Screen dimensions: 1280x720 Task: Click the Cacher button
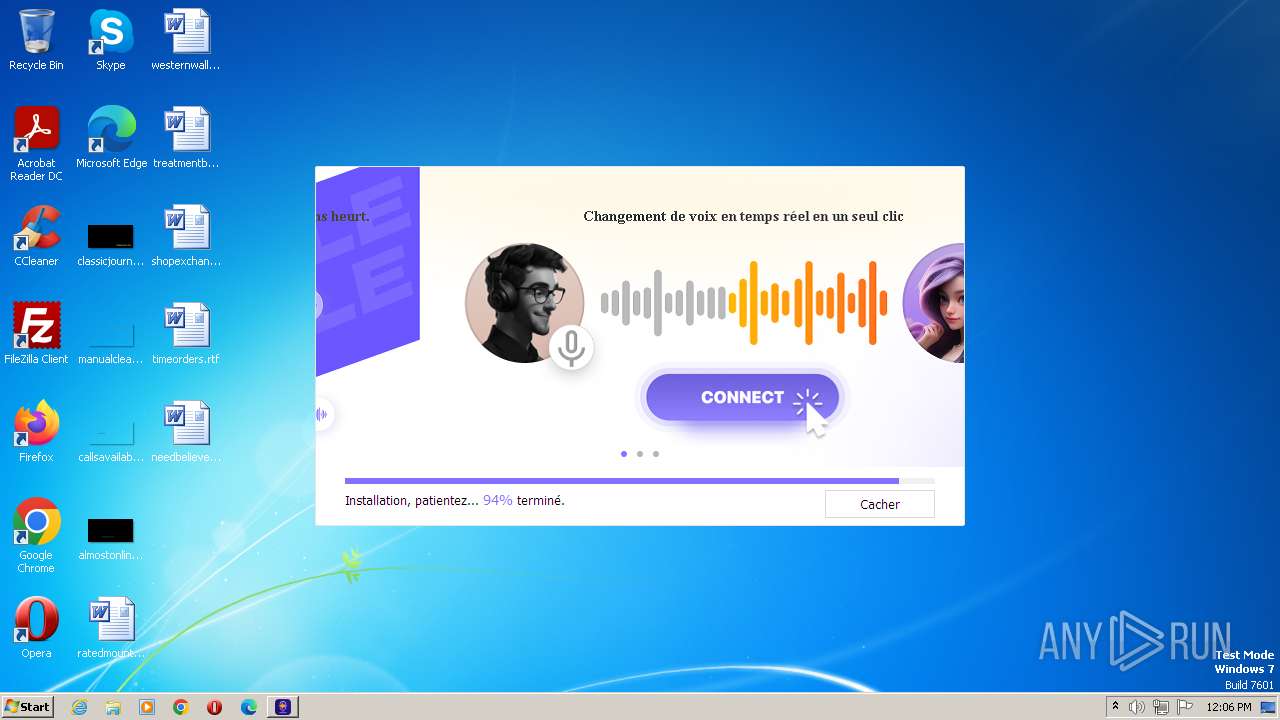[880, 504]
